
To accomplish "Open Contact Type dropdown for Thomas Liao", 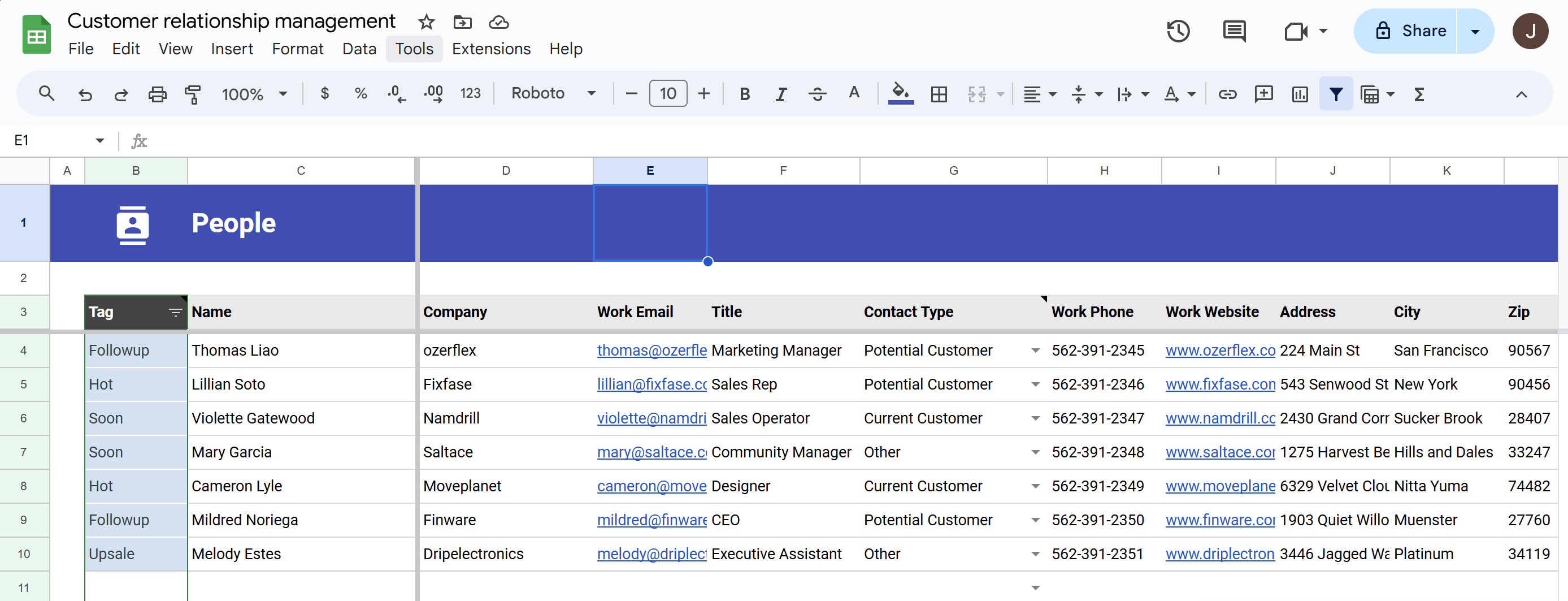I will 1035,351.
